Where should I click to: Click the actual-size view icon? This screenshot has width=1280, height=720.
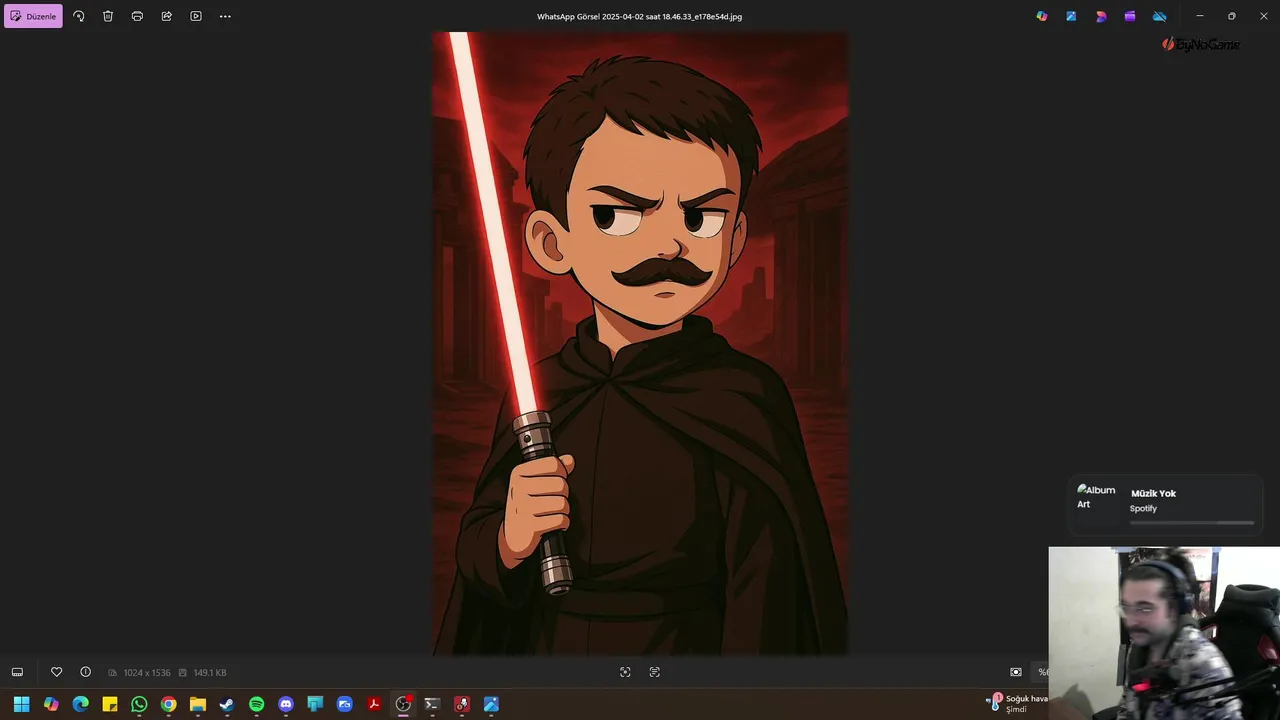tap(655, 672)
